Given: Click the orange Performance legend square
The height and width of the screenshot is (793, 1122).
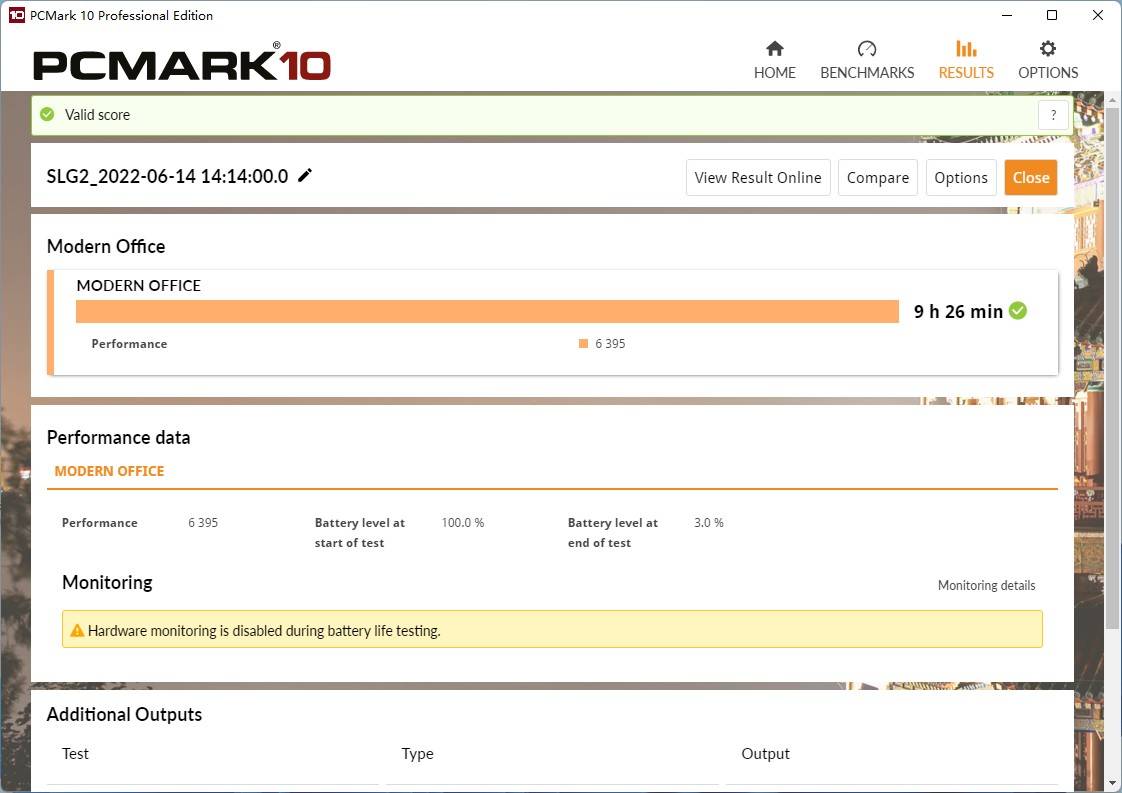Looking at the screenshot, I should pos(583,344).
